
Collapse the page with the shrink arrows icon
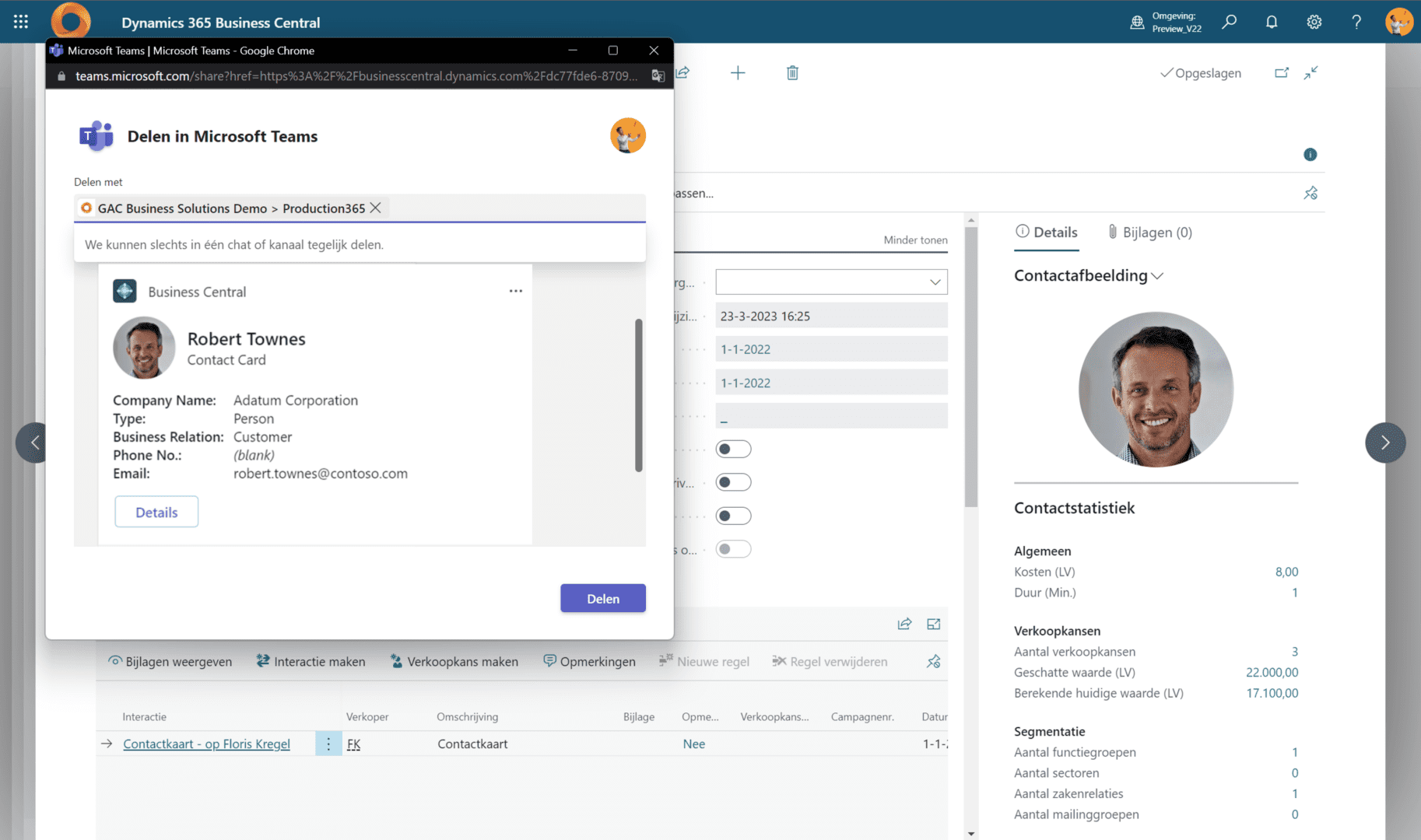tap(1311, 72)
